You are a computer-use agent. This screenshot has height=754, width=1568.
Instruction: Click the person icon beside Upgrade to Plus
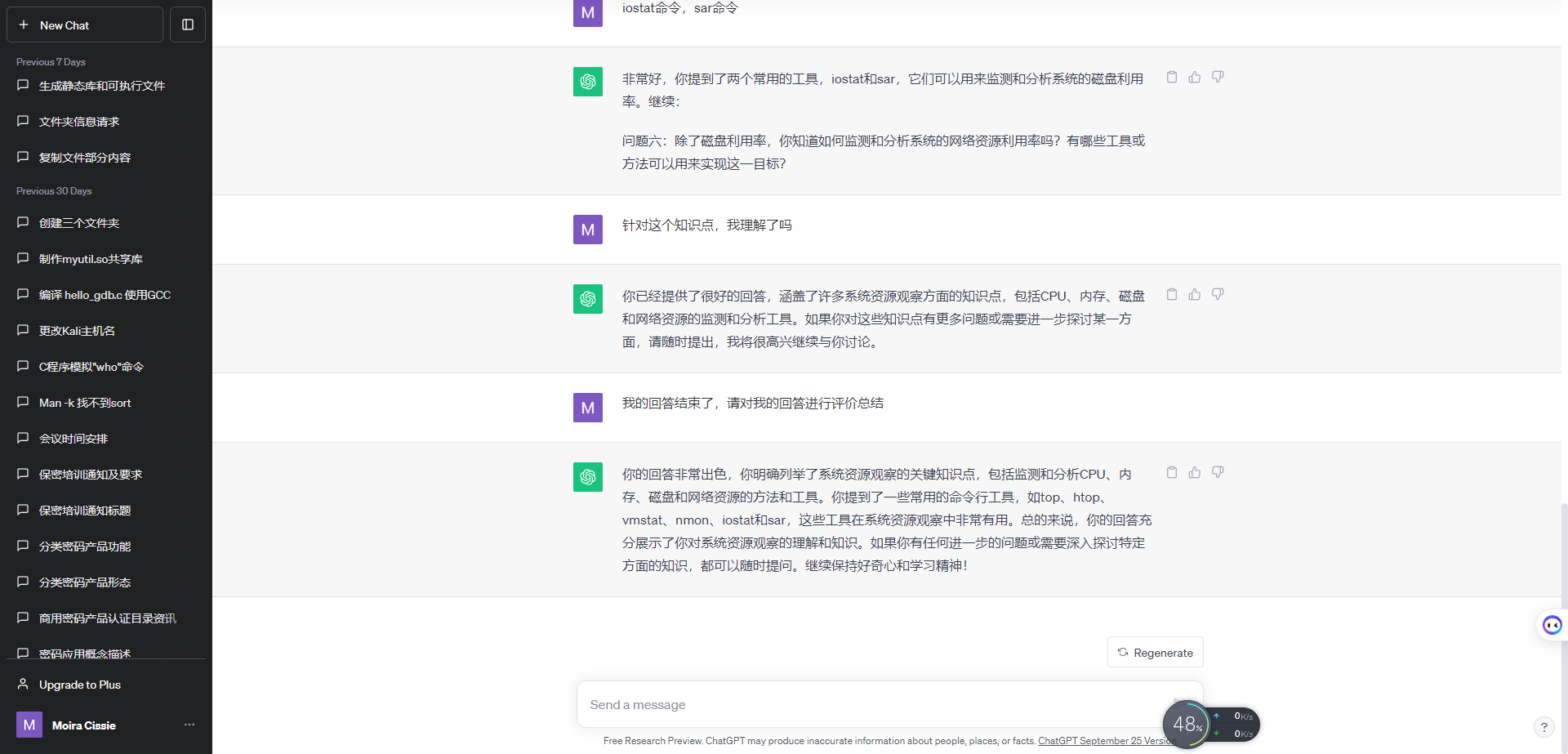pyautogui.click(x=23, y=684)
